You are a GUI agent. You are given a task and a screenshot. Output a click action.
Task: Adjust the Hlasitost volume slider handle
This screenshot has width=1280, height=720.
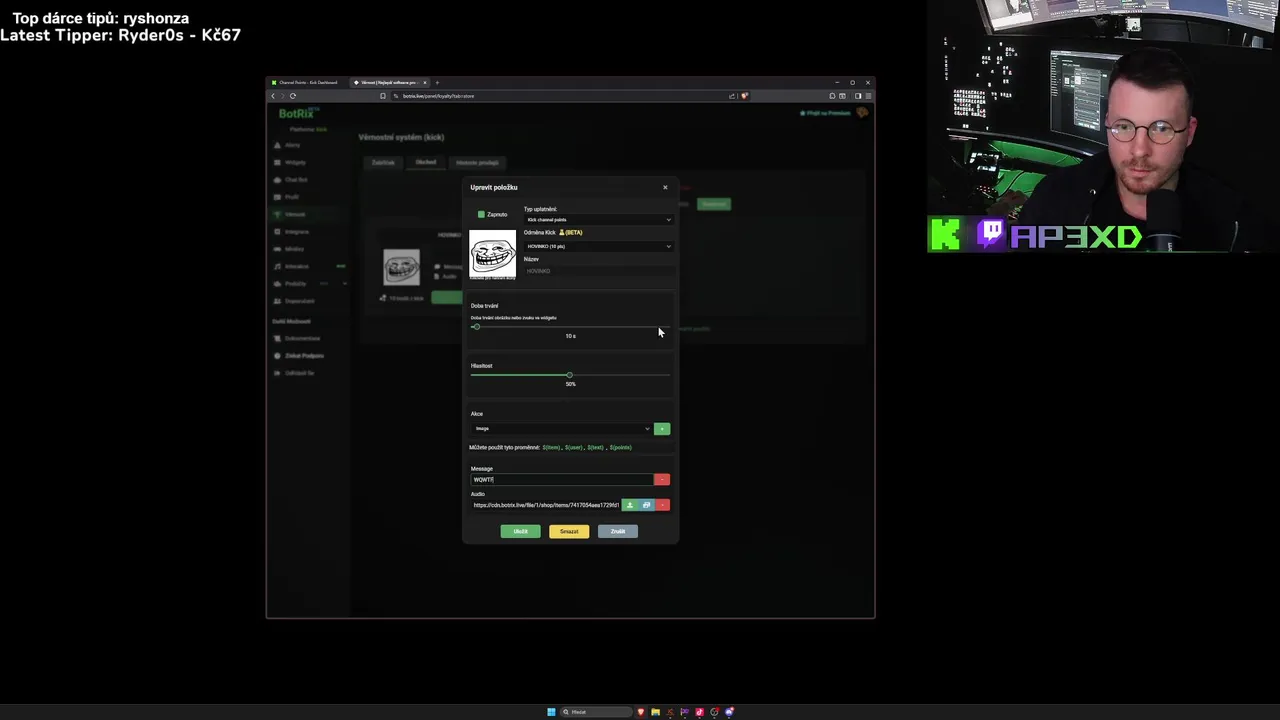point(570,375)
